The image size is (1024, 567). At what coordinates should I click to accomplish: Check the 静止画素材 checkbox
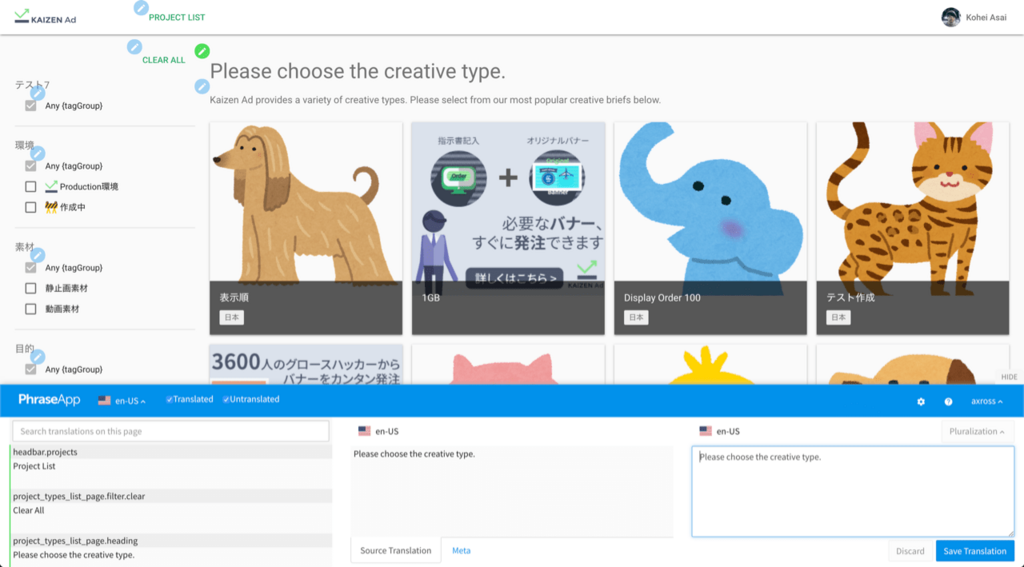pos(31,288)
